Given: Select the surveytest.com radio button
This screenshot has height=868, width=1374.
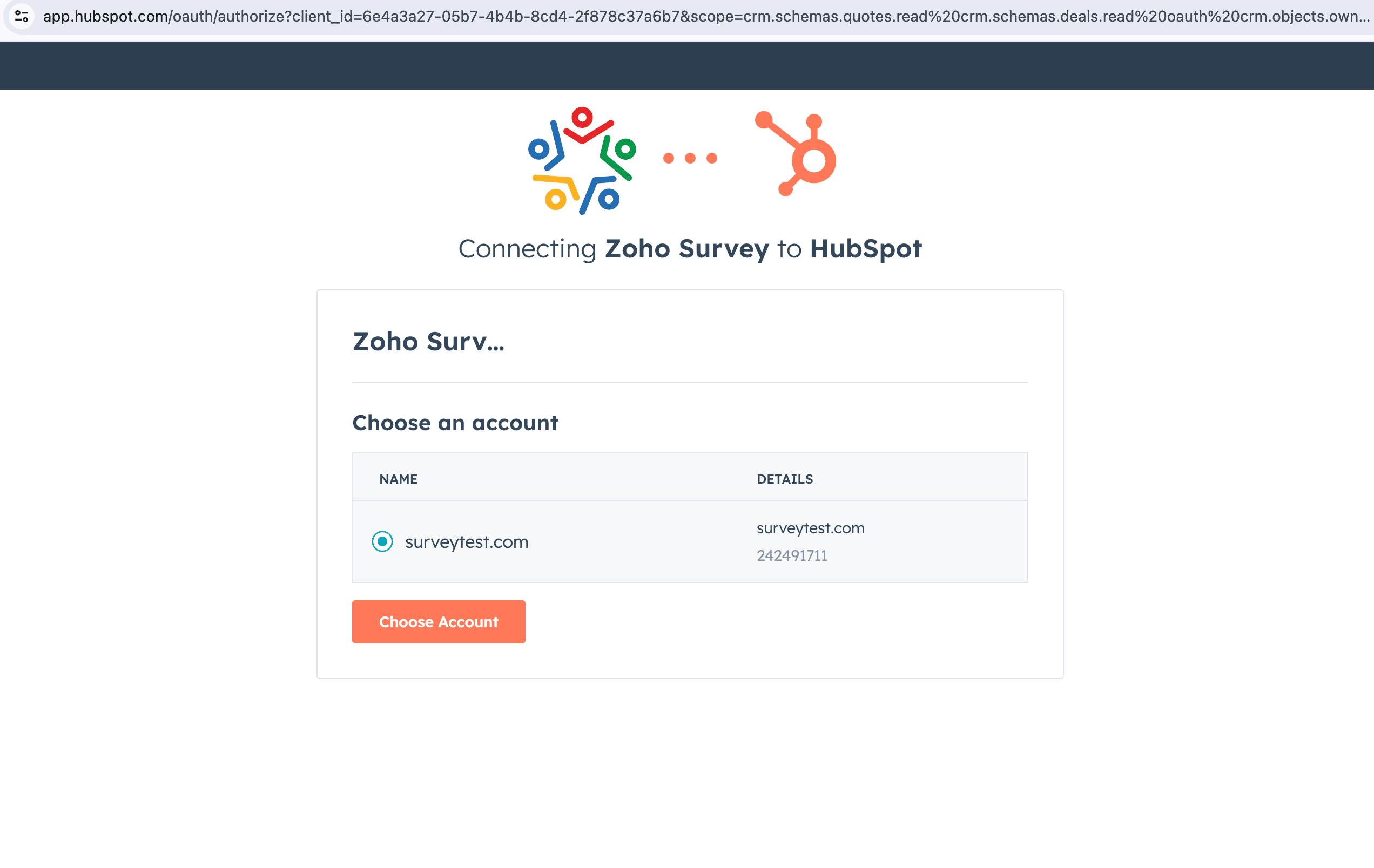Looking at the screenshot, I should click(382, 541).
